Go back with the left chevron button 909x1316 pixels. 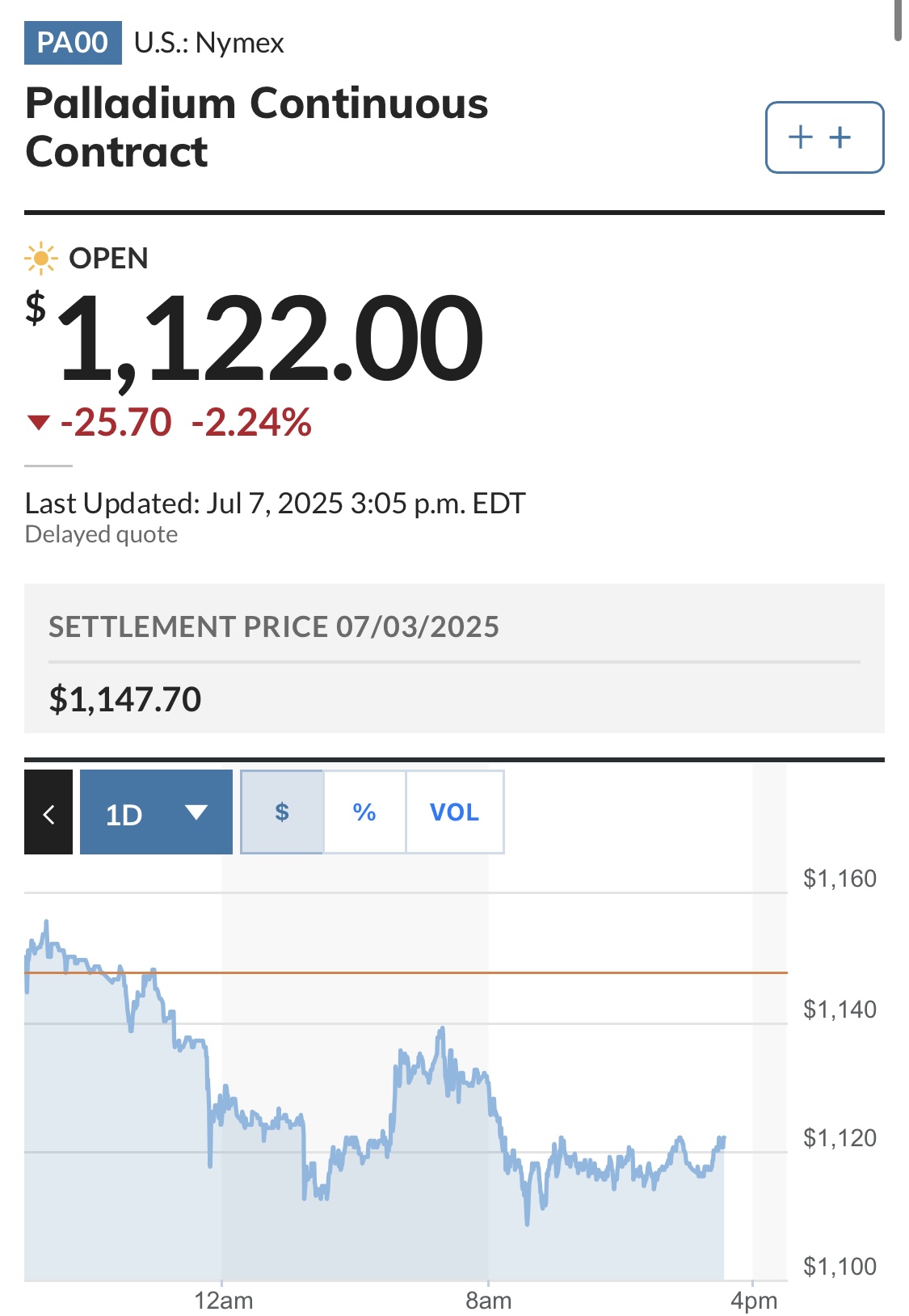[x=48, y=812]
